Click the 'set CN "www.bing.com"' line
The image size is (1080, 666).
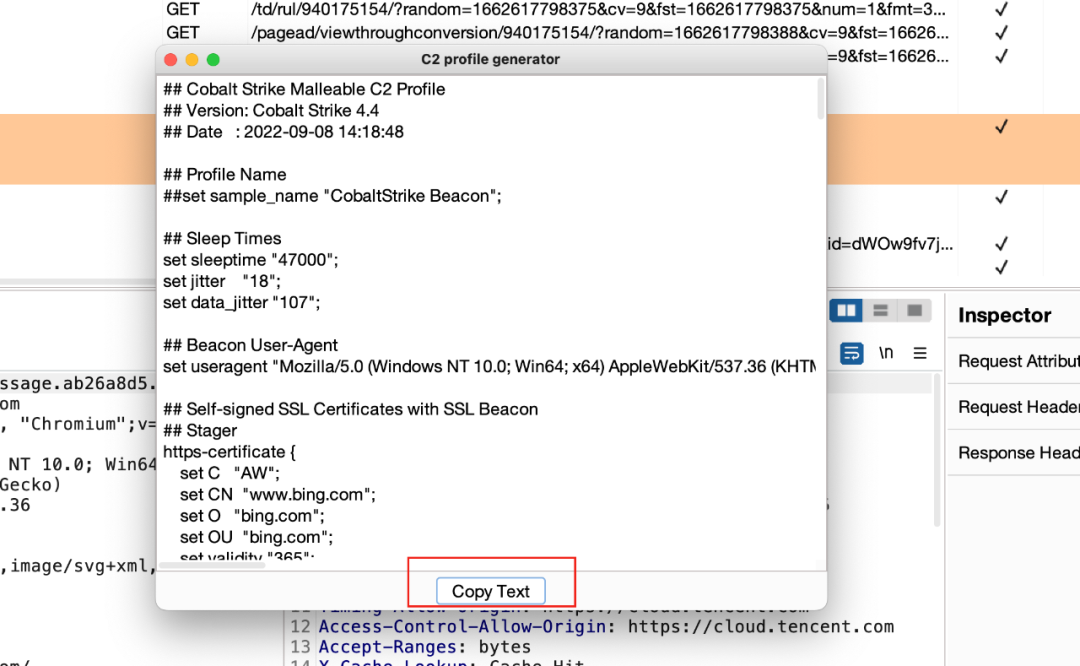(278, 495)
